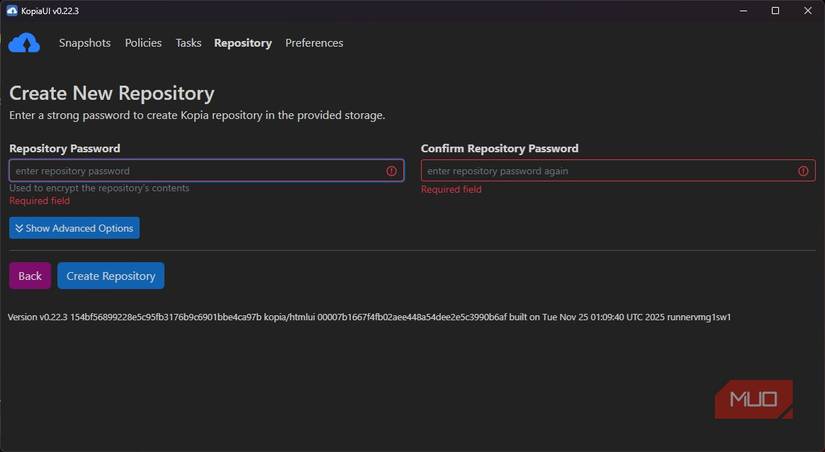Minimize the KopiaUI window

point(743,11)
